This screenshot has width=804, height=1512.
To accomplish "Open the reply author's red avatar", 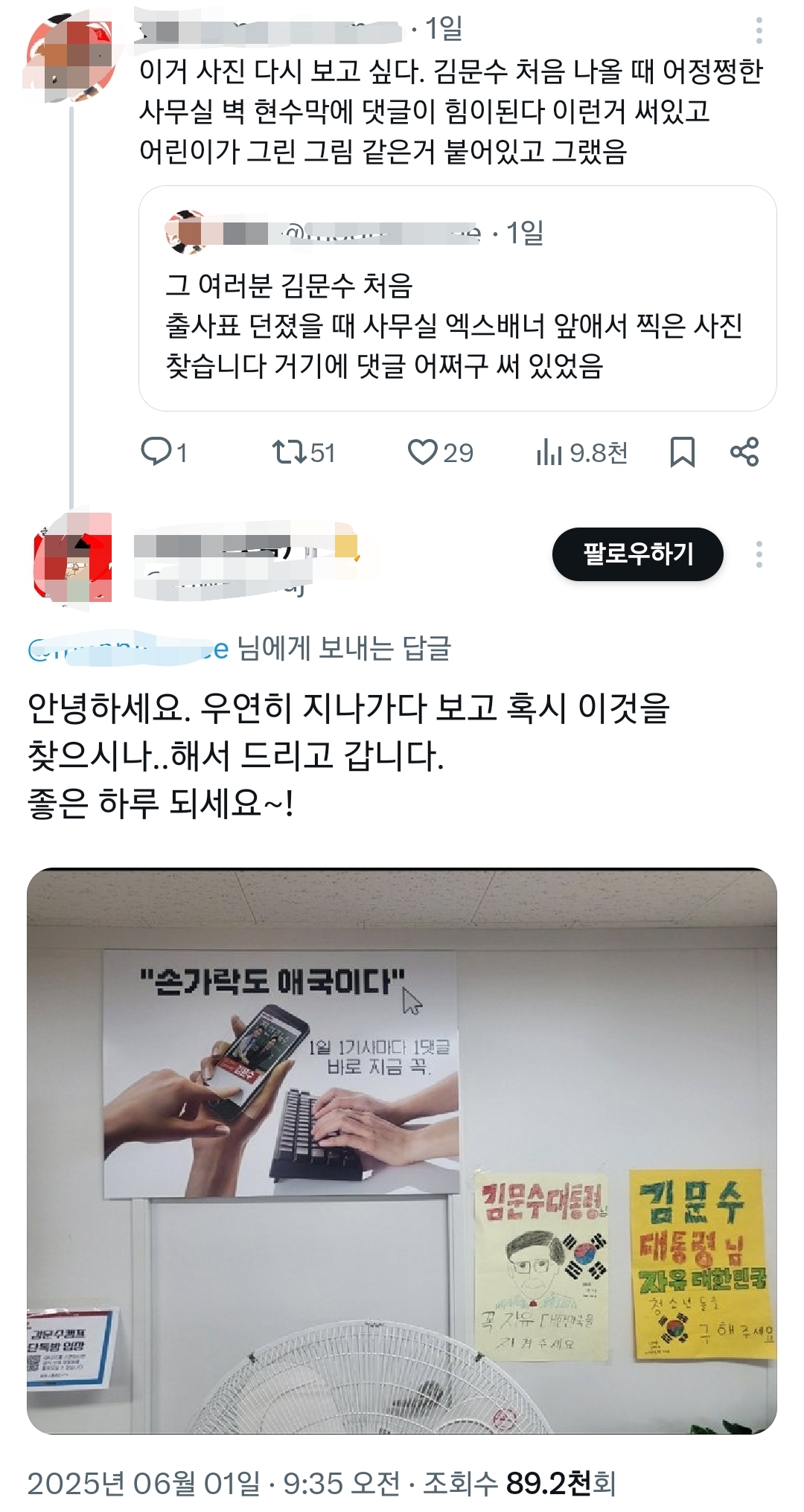I will 73,558.
